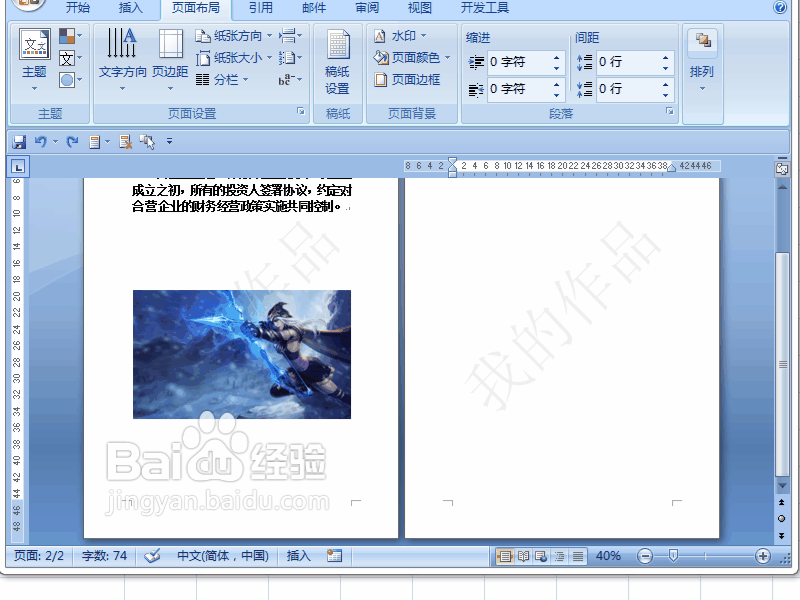
Task: Click left indent value field
Action: click(518, 62)
